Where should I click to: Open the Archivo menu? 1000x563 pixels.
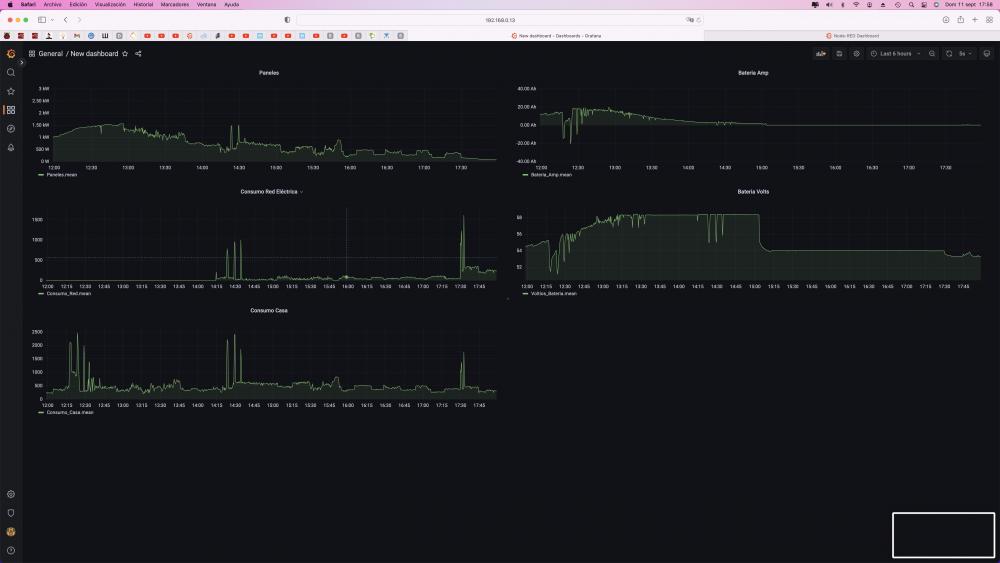[52, 4]
